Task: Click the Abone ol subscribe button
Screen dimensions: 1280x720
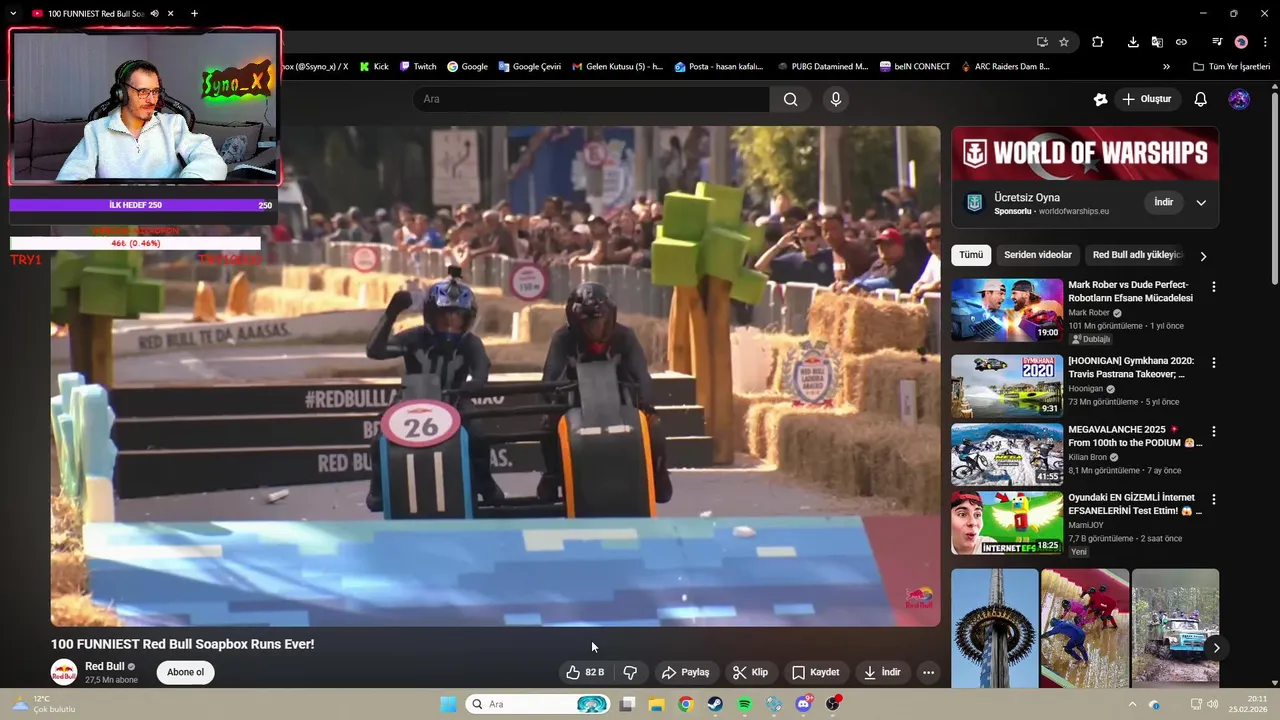Action: 185,672
